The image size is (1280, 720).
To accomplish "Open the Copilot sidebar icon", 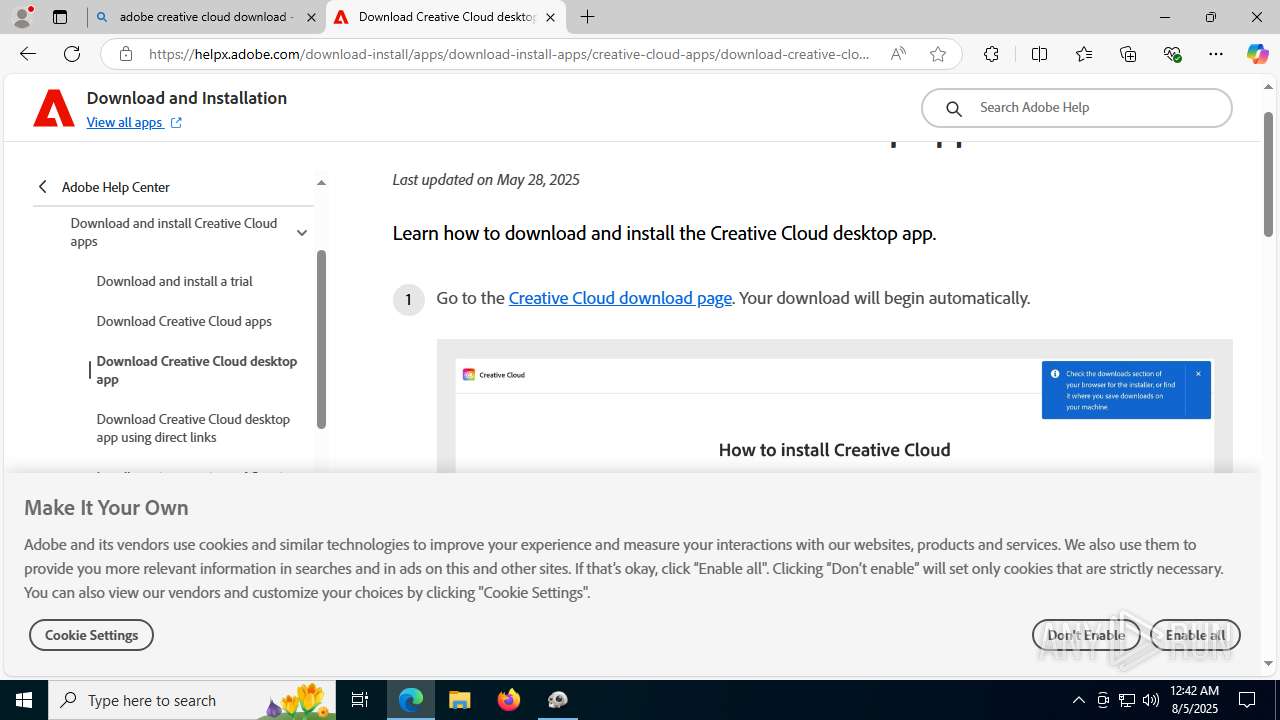I will tap(1257, 54).
